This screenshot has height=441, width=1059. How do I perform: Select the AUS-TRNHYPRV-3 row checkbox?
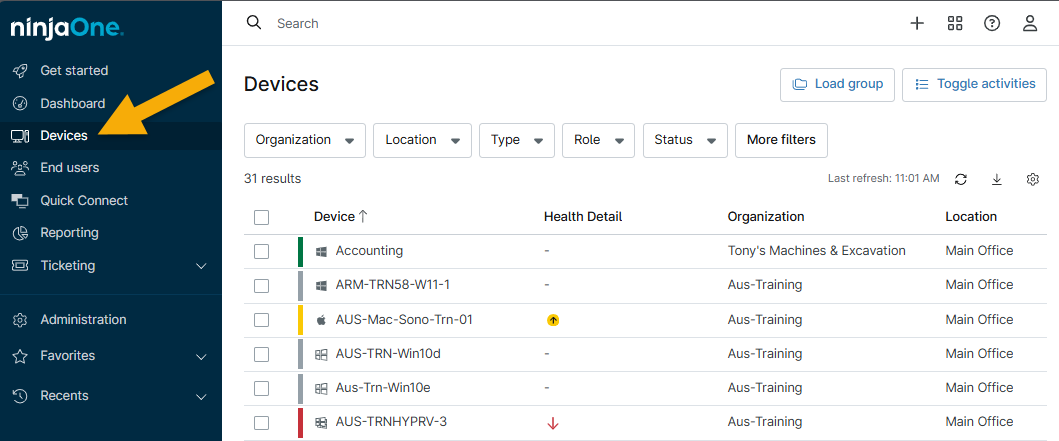coord(262,422)
